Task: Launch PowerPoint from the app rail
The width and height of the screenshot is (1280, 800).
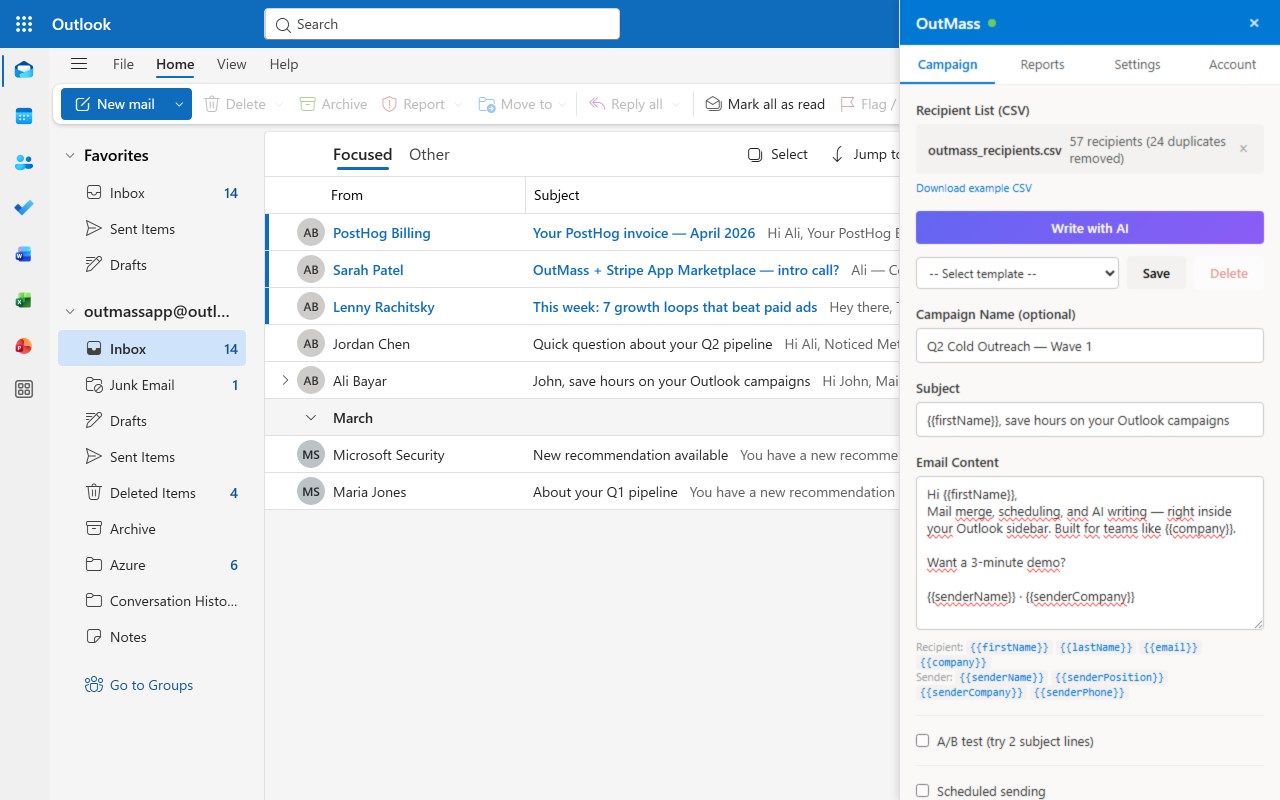Action: (24, 346)
